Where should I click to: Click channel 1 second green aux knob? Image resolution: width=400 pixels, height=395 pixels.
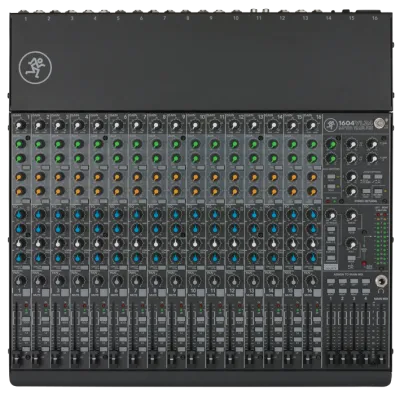20,158
